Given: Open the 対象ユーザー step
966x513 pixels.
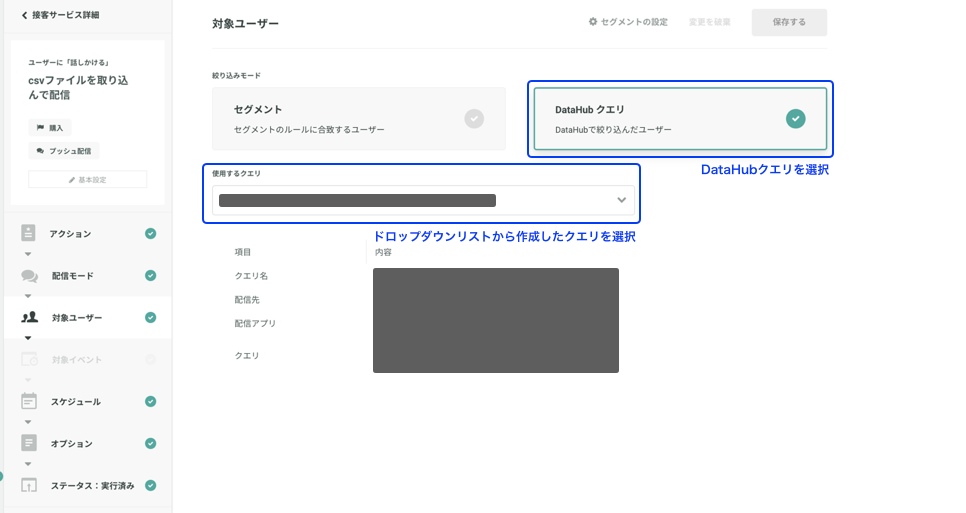Looking at the screenshot, I should point(88,317).
